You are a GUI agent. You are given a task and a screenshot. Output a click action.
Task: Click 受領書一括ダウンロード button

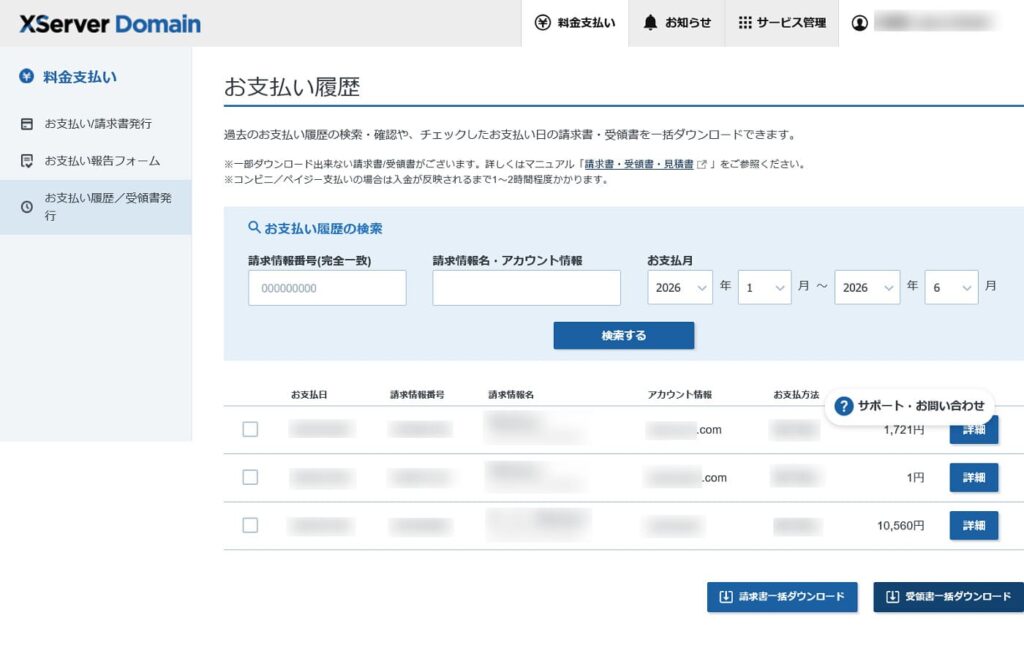948,597
